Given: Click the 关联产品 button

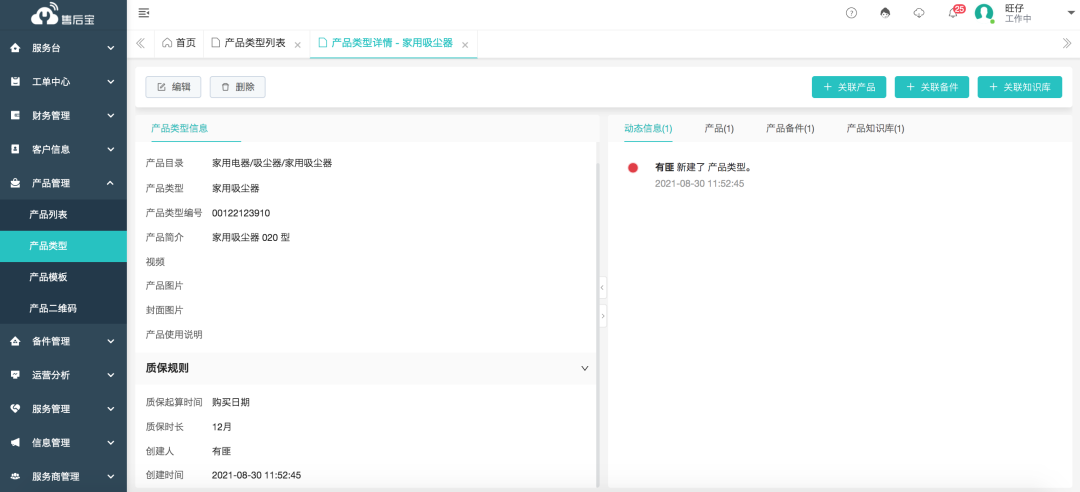Looking at the screenshot, I should click(x=849, y=87).
